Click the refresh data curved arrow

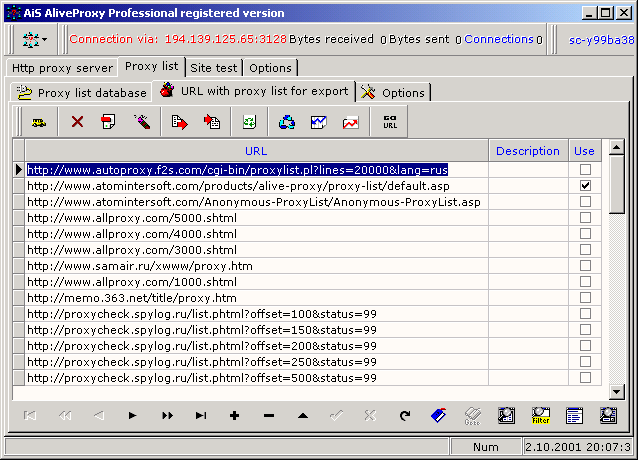coord(405,415)
